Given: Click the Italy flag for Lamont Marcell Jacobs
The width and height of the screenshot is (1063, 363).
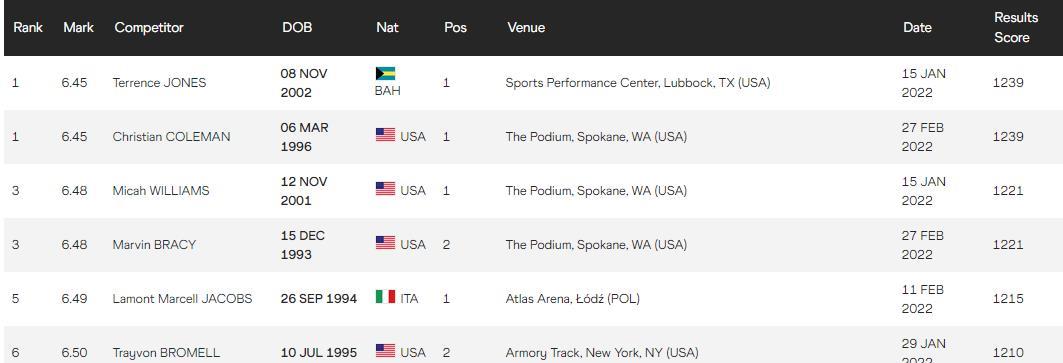Looking at the screenshot, I should coord(385,297).
